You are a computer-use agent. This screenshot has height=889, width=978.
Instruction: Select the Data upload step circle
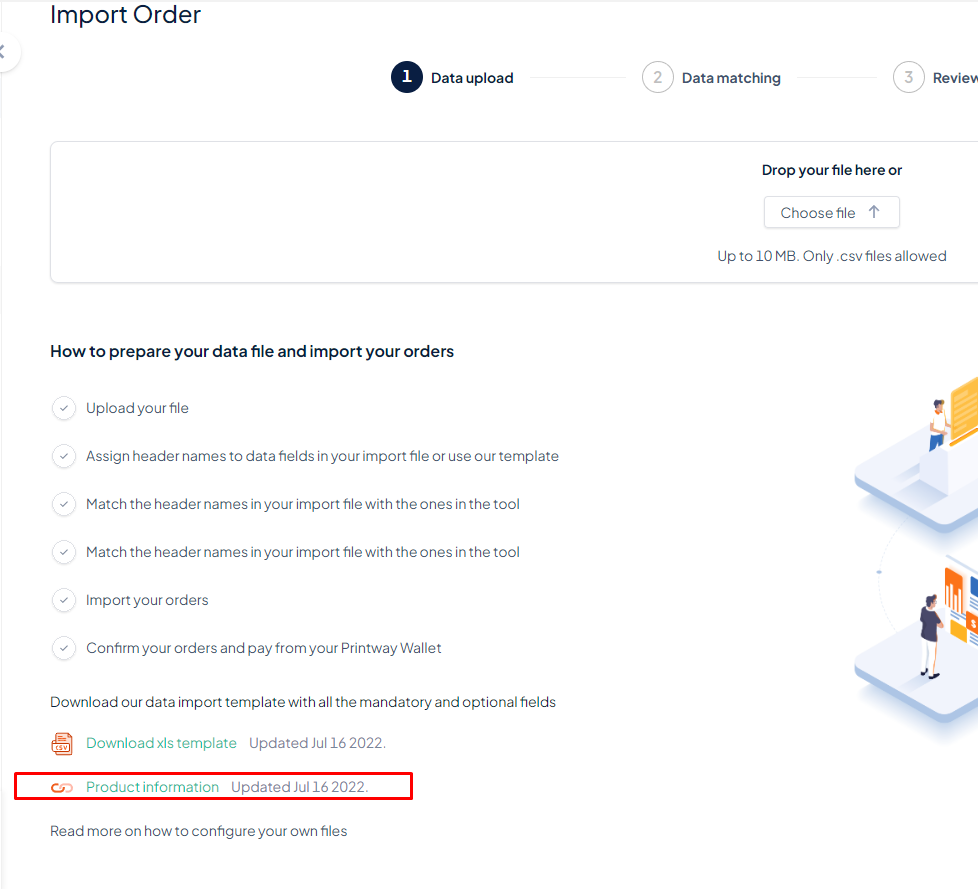point(406,77)
